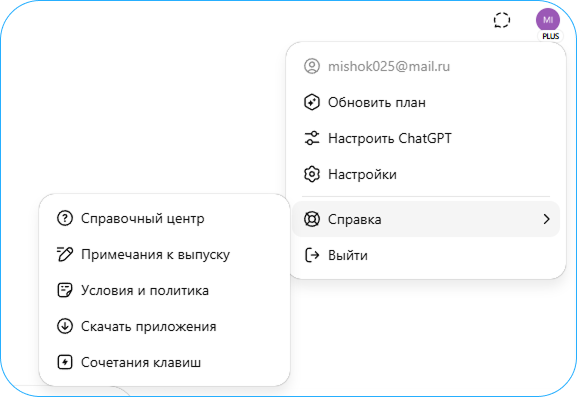The height and width of the screenshot is (397, 577).
Task: Select Скачать приложения
Action: point(164,326)
